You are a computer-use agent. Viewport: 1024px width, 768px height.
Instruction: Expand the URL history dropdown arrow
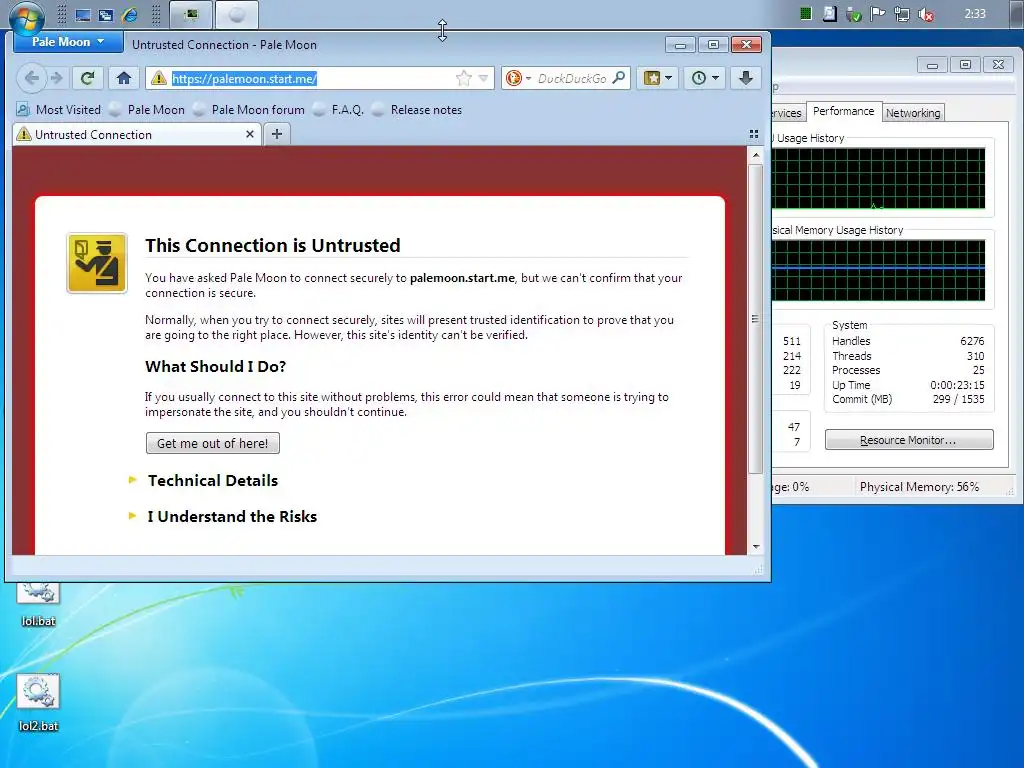pyautogui.click(x=483, y=78)
